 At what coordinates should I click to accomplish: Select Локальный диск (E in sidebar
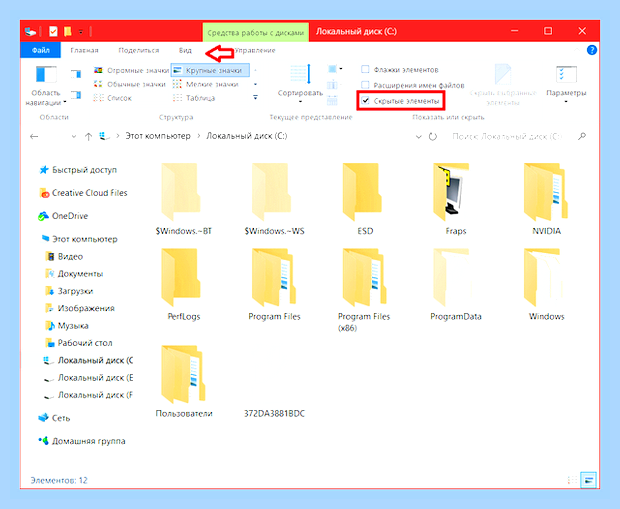point(87,378)
